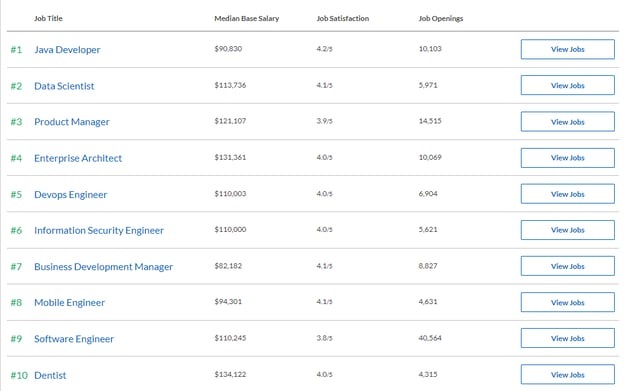Click the 10,069 job openings figure

(430, 157)
